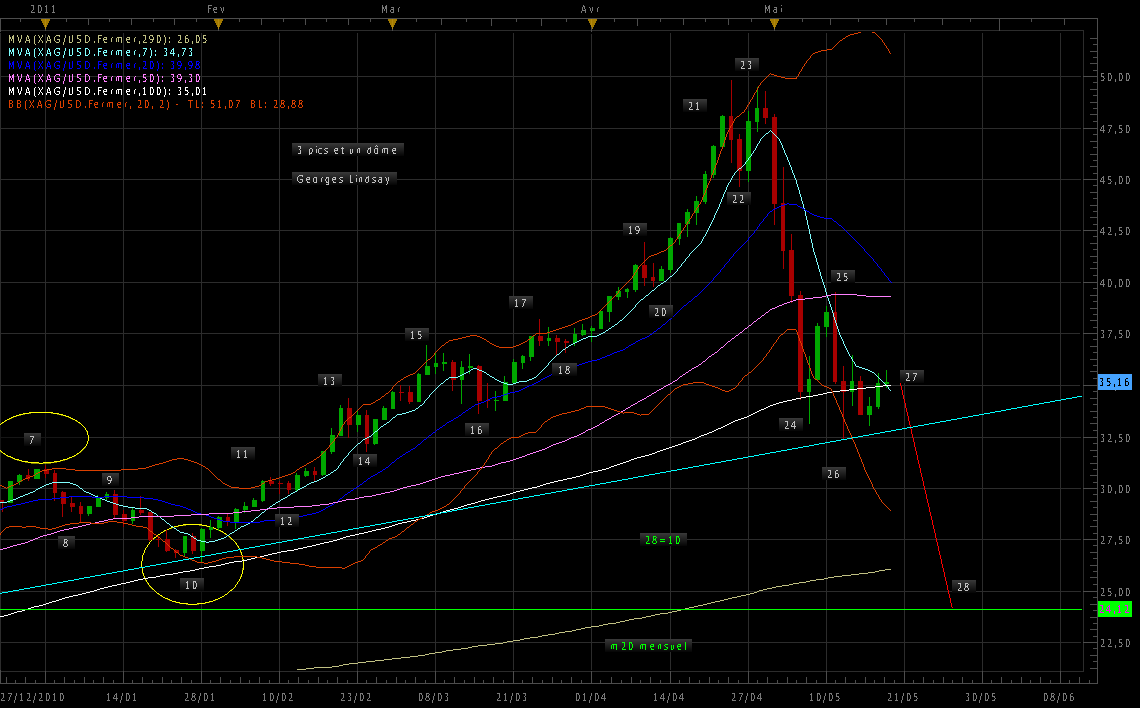The height and width of the screenshot is (708, 1140).
Task: Click the 'm20 mensuel' label
Action: click(x=649, y=646)
